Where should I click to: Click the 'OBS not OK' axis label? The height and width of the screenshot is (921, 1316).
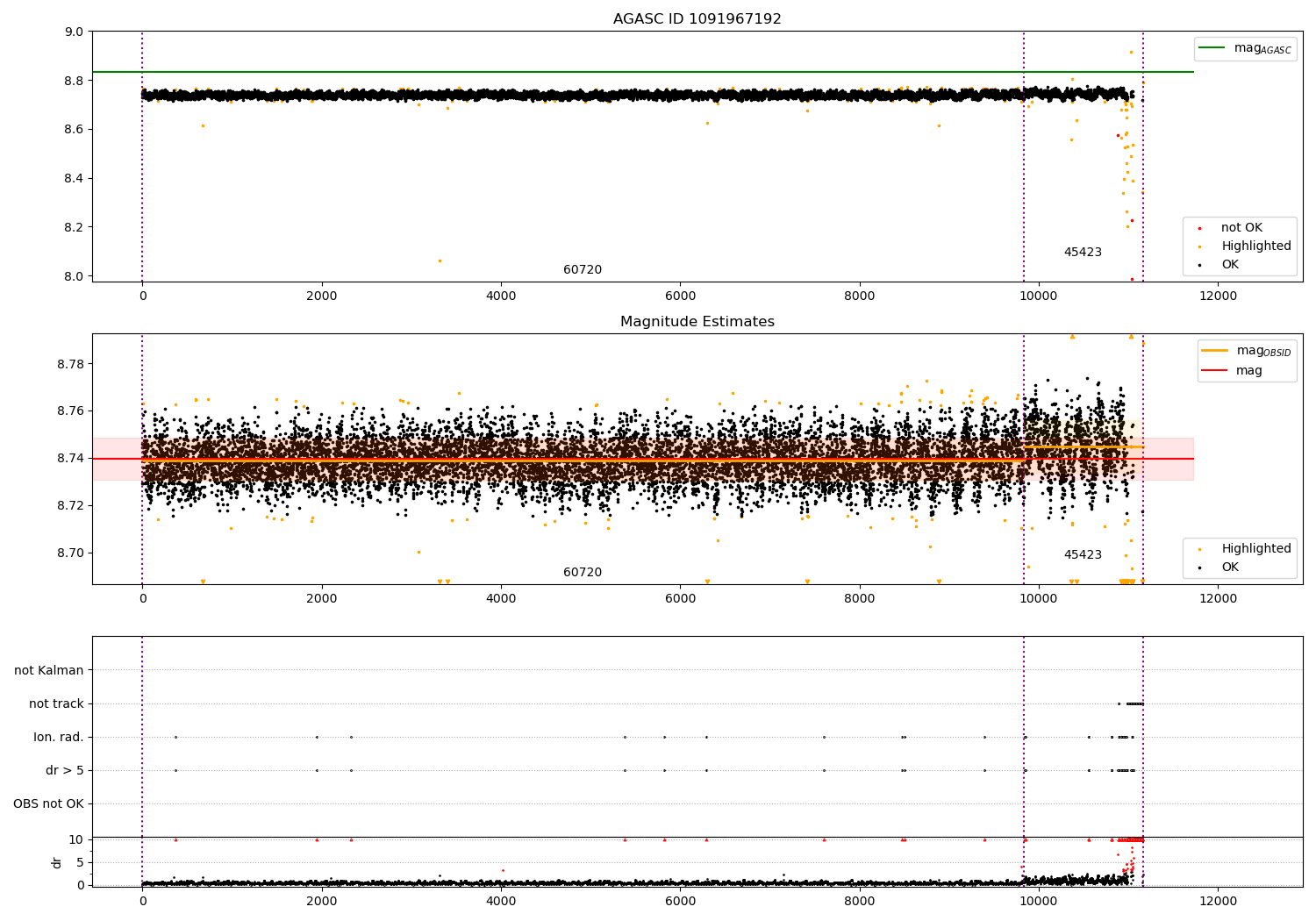(x=49, y=804)
